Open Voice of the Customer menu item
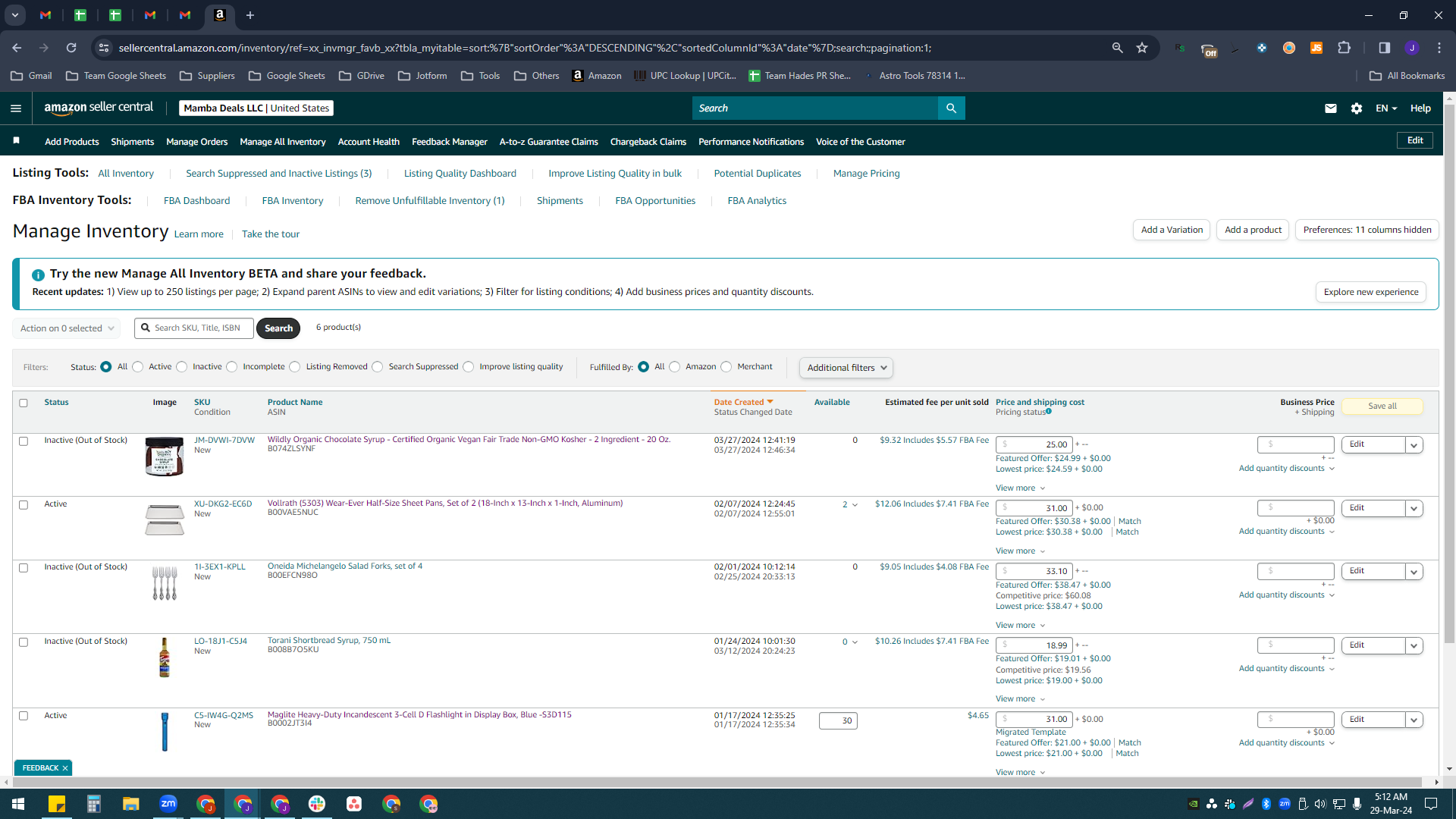 pos(861,142)
